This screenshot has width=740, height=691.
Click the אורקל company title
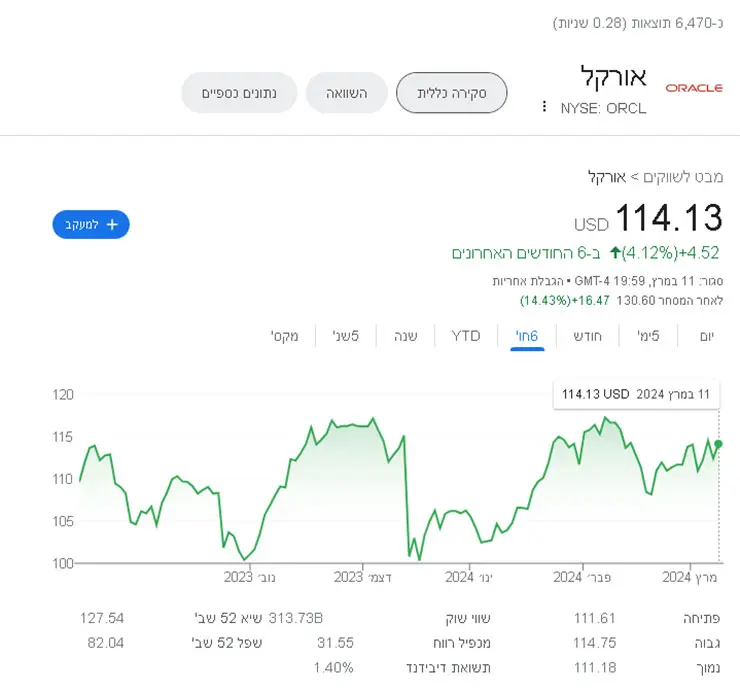pos(613,77)
